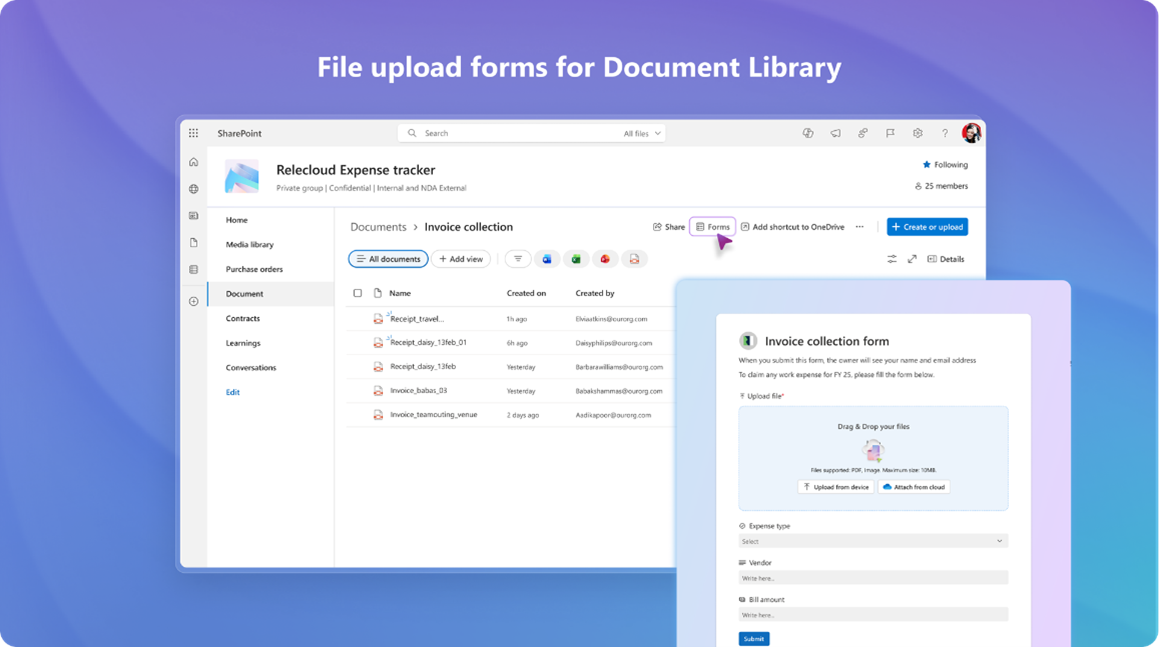Expand content with the arrows icon
Viewport: 1159px width, 647px height.
pos(912,259)
